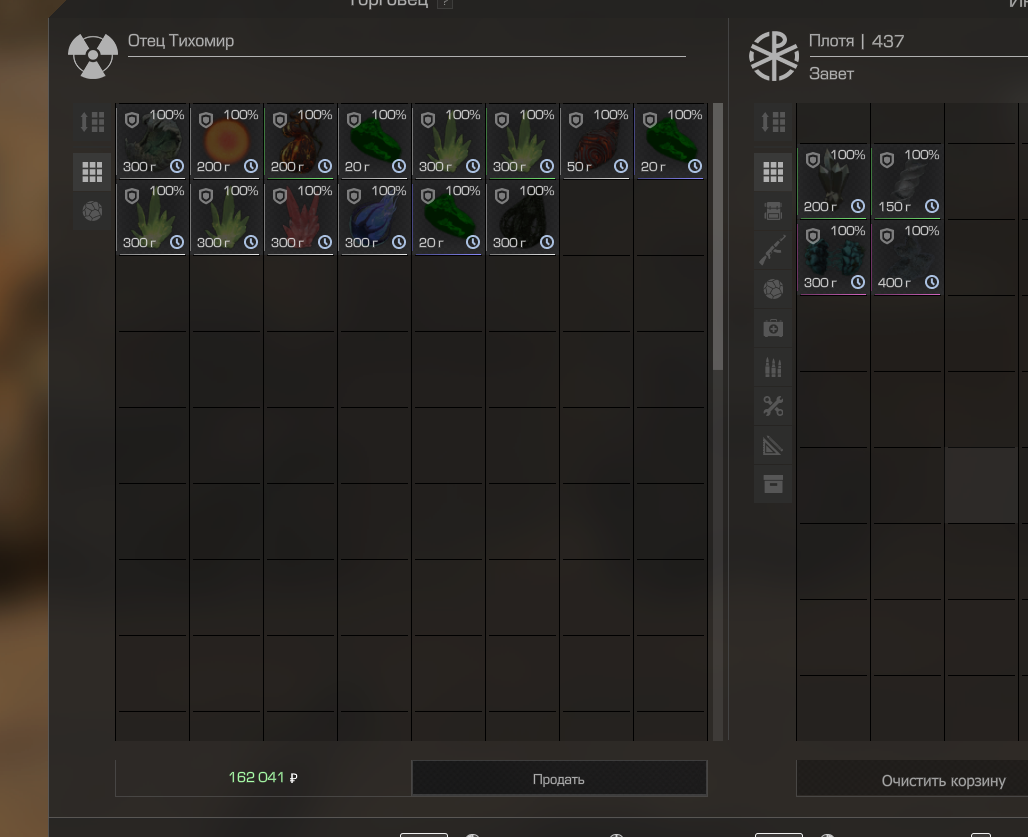Click Очистить корзину to clear the cart
Viewport: 1028px width, 837px height.
[x=943, y=780]
